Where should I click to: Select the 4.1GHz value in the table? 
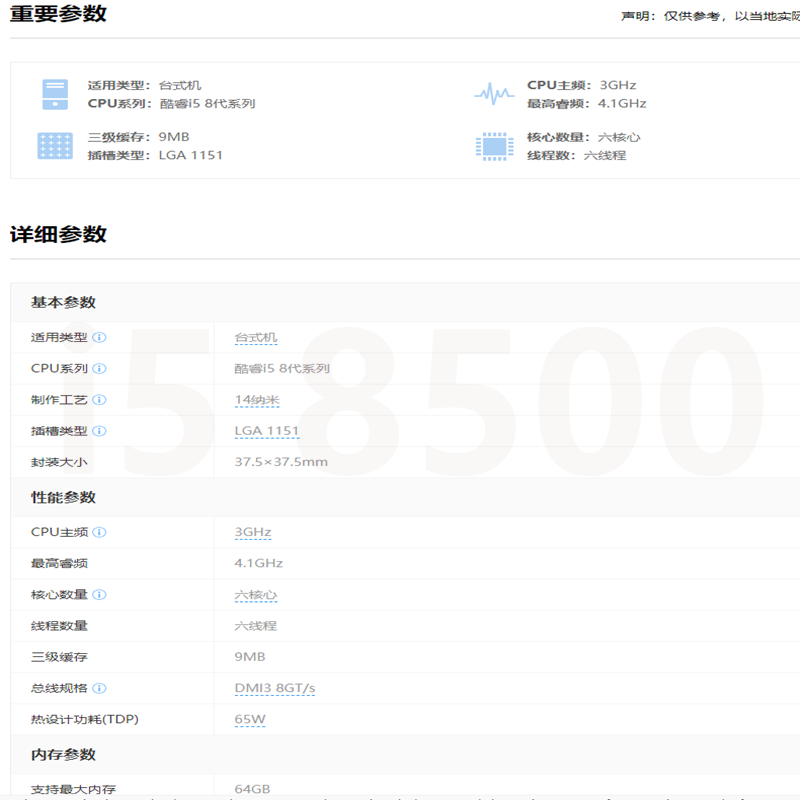coord(258,563)
